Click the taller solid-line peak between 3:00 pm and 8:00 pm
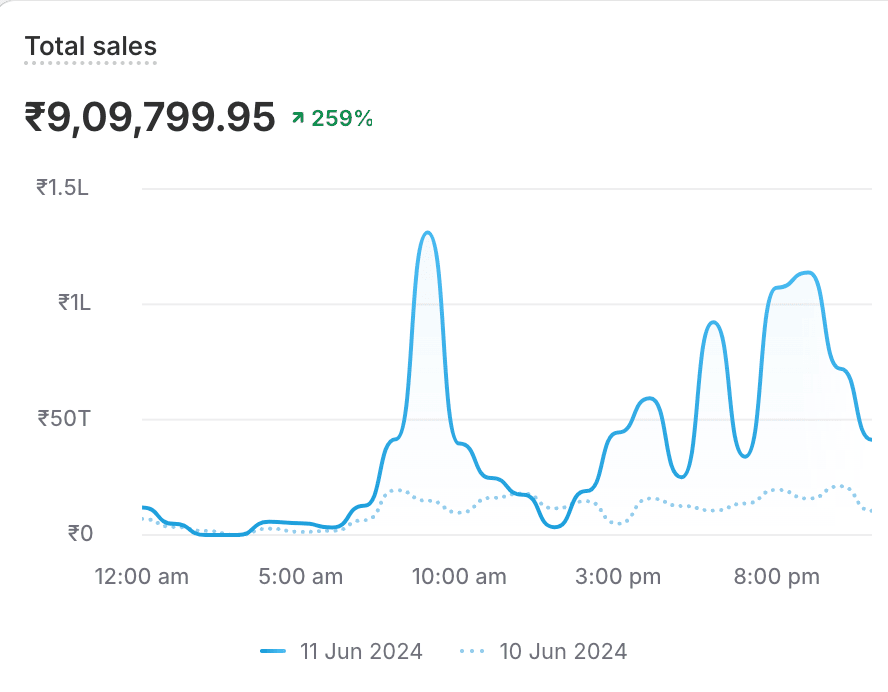888x692 pixels. [712, 322]
